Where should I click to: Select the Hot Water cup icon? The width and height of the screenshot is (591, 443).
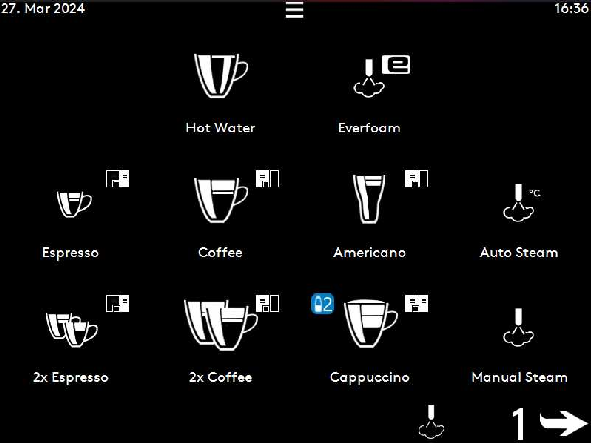tap(221, 75)
